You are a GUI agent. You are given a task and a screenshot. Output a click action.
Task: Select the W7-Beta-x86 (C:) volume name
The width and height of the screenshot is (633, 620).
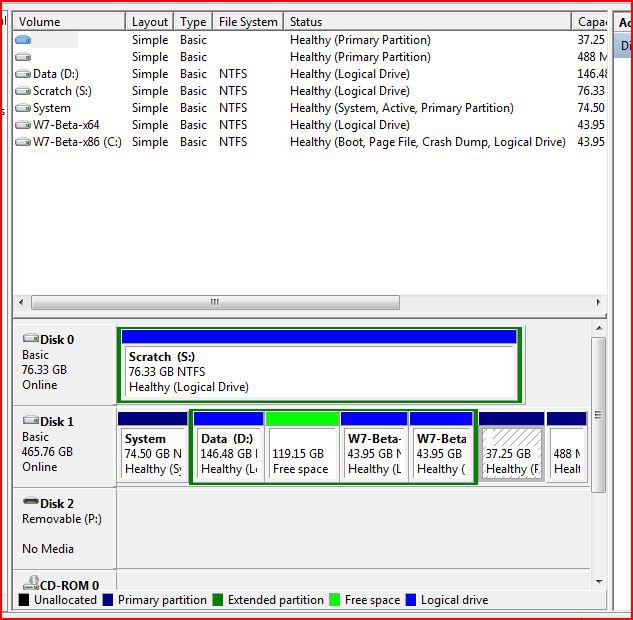pyautogui.click(x=77, y=142)
